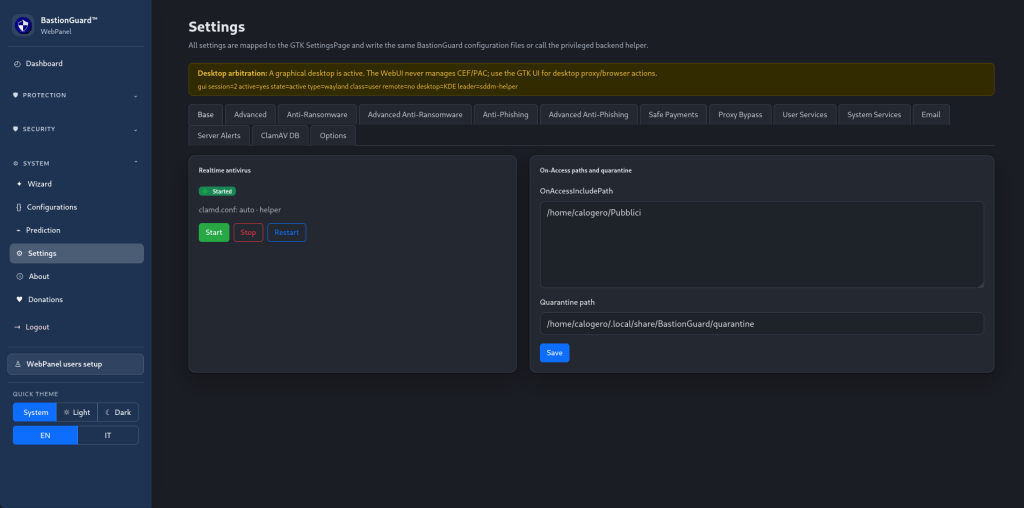Open the Donations page
This screenshot has height=508, width=1024.
(76, 300)
